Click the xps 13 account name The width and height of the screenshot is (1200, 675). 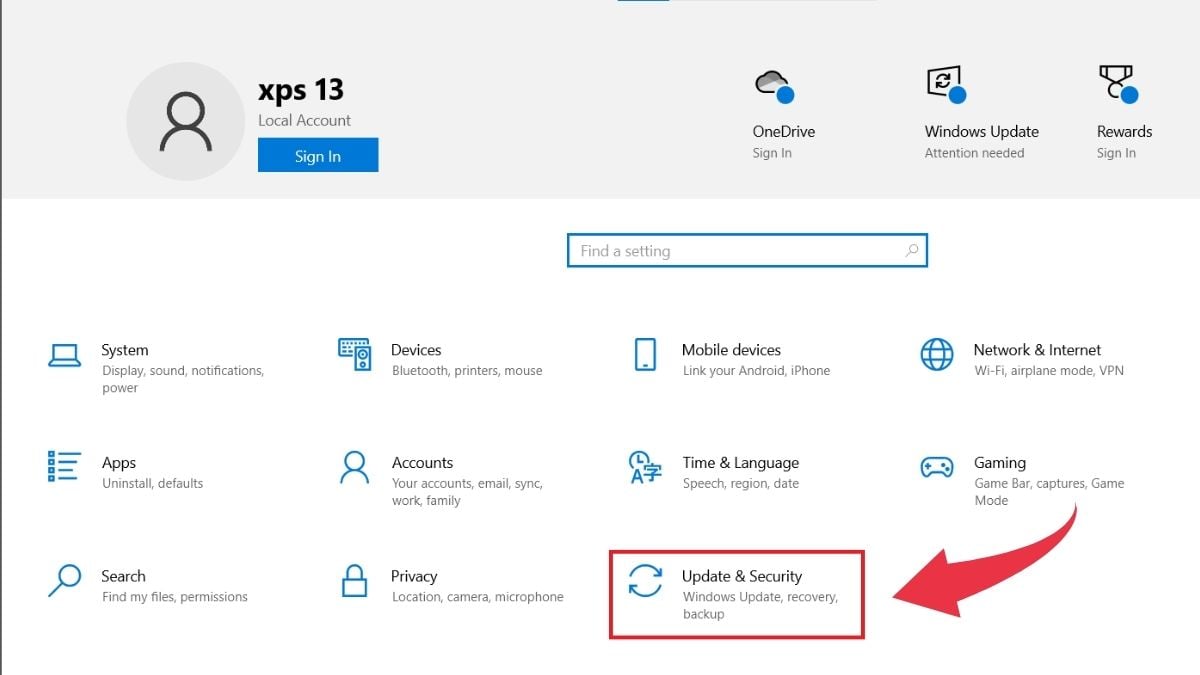pos(301,90)
